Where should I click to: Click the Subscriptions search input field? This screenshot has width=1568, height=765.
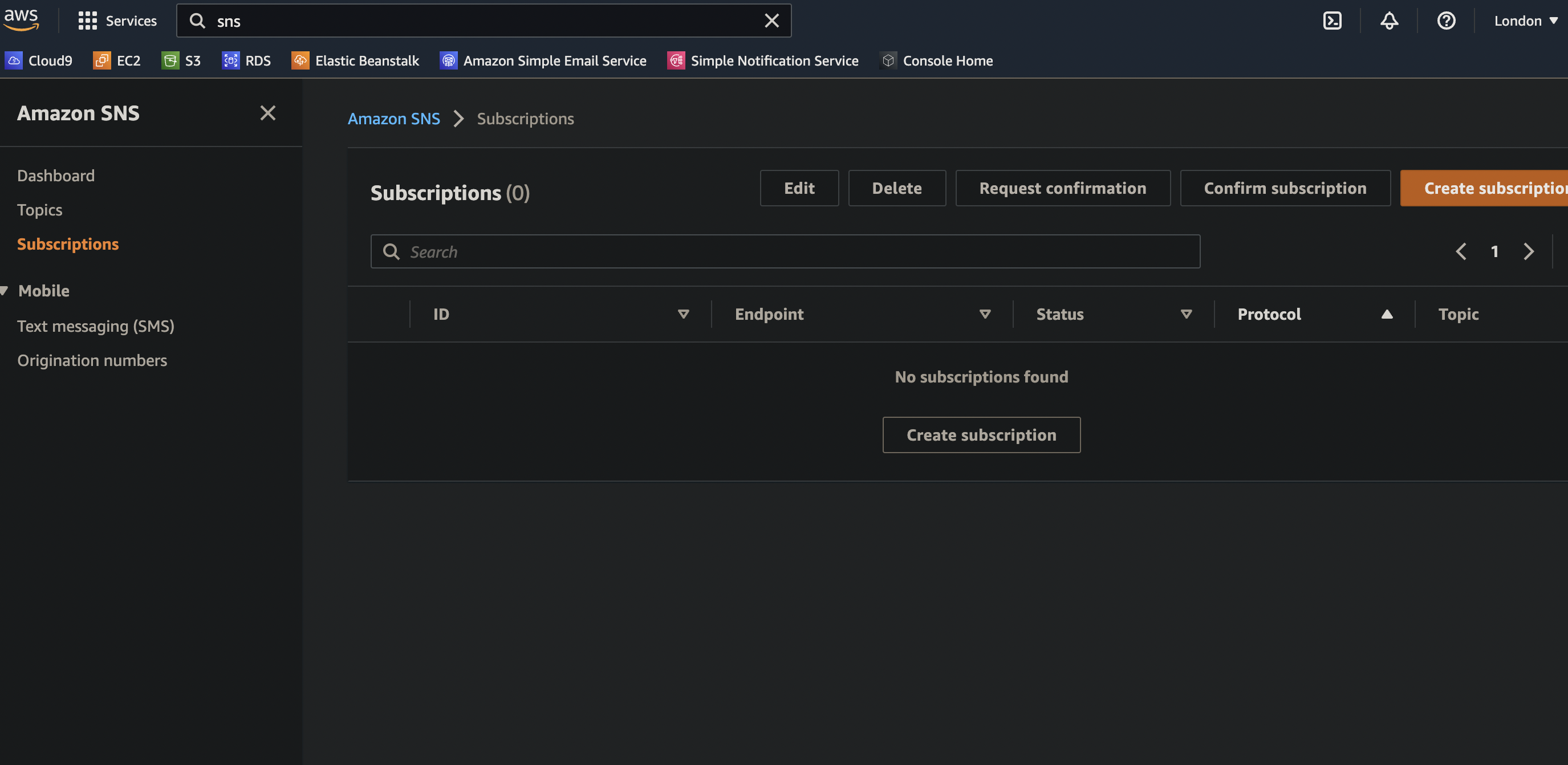click(x=786, y=251)
